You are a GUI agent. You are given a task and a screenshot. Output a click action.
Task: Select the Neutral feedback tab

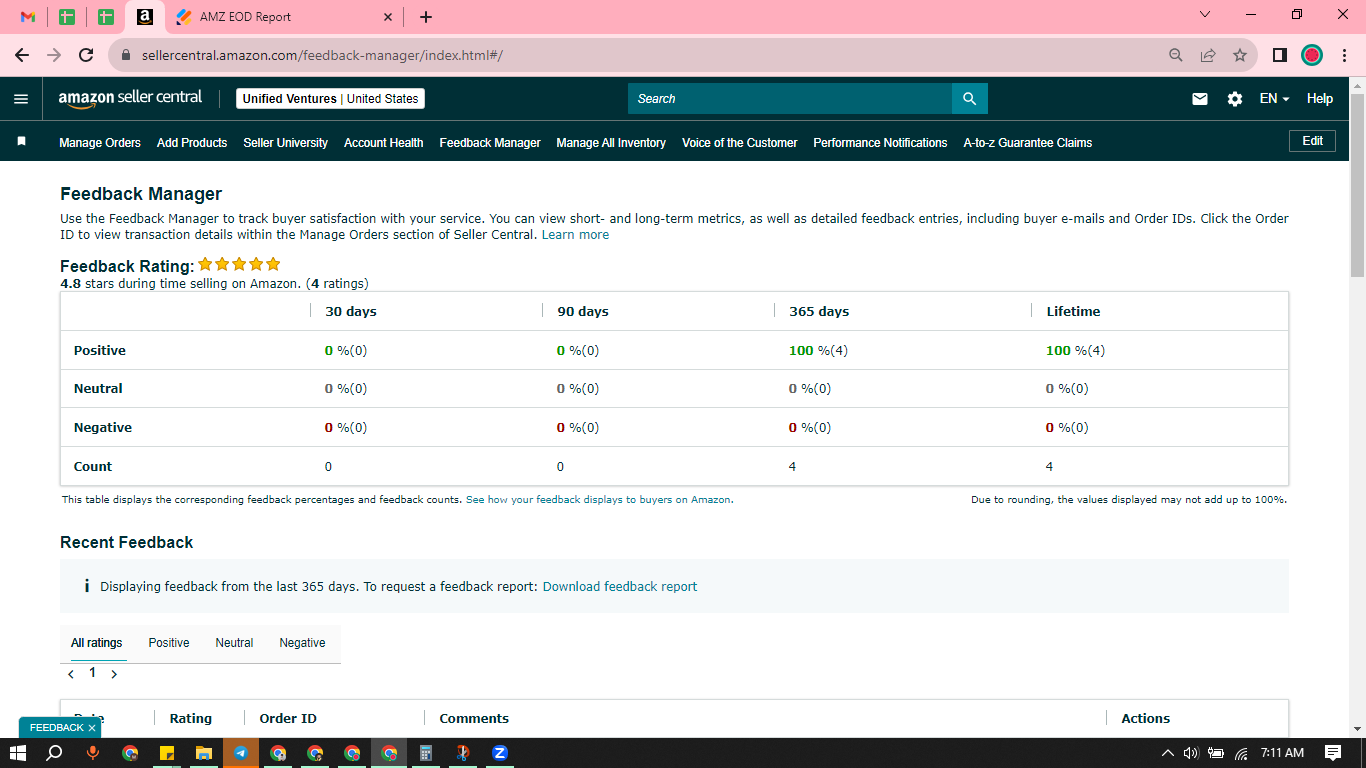[234, 643]
